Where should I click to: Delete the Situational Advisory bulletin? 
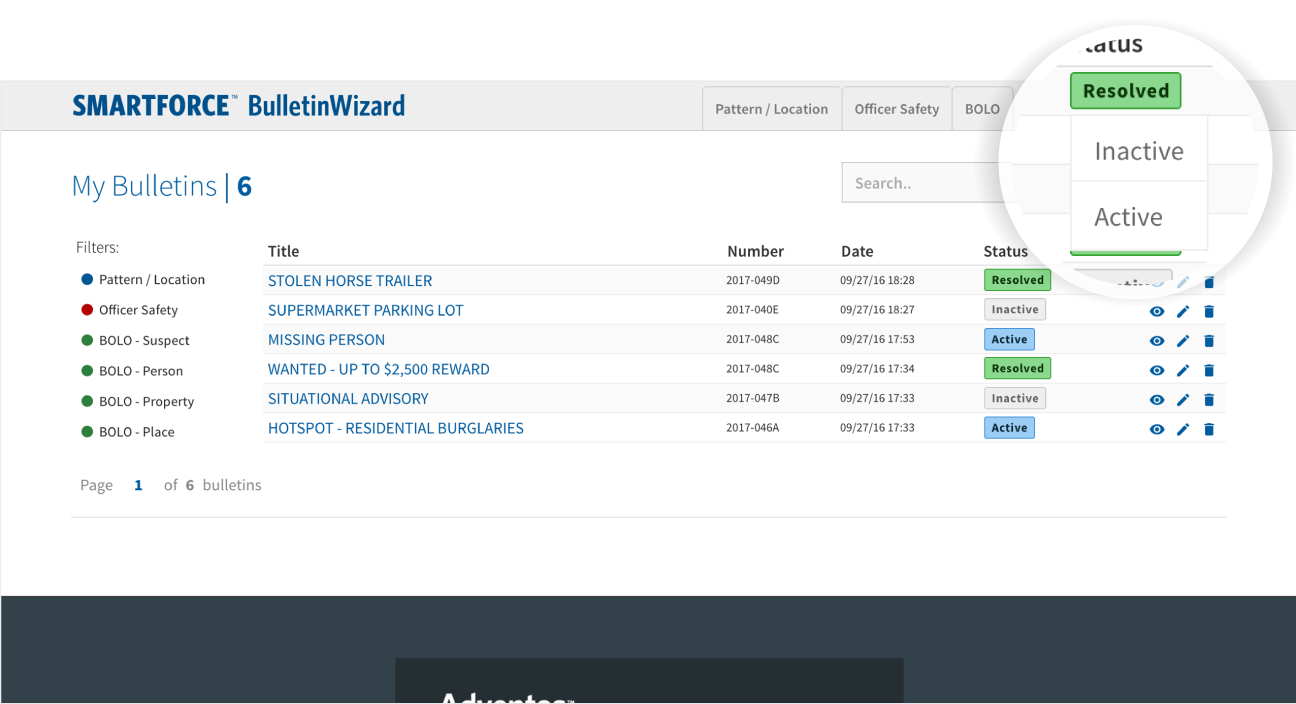1209,400
